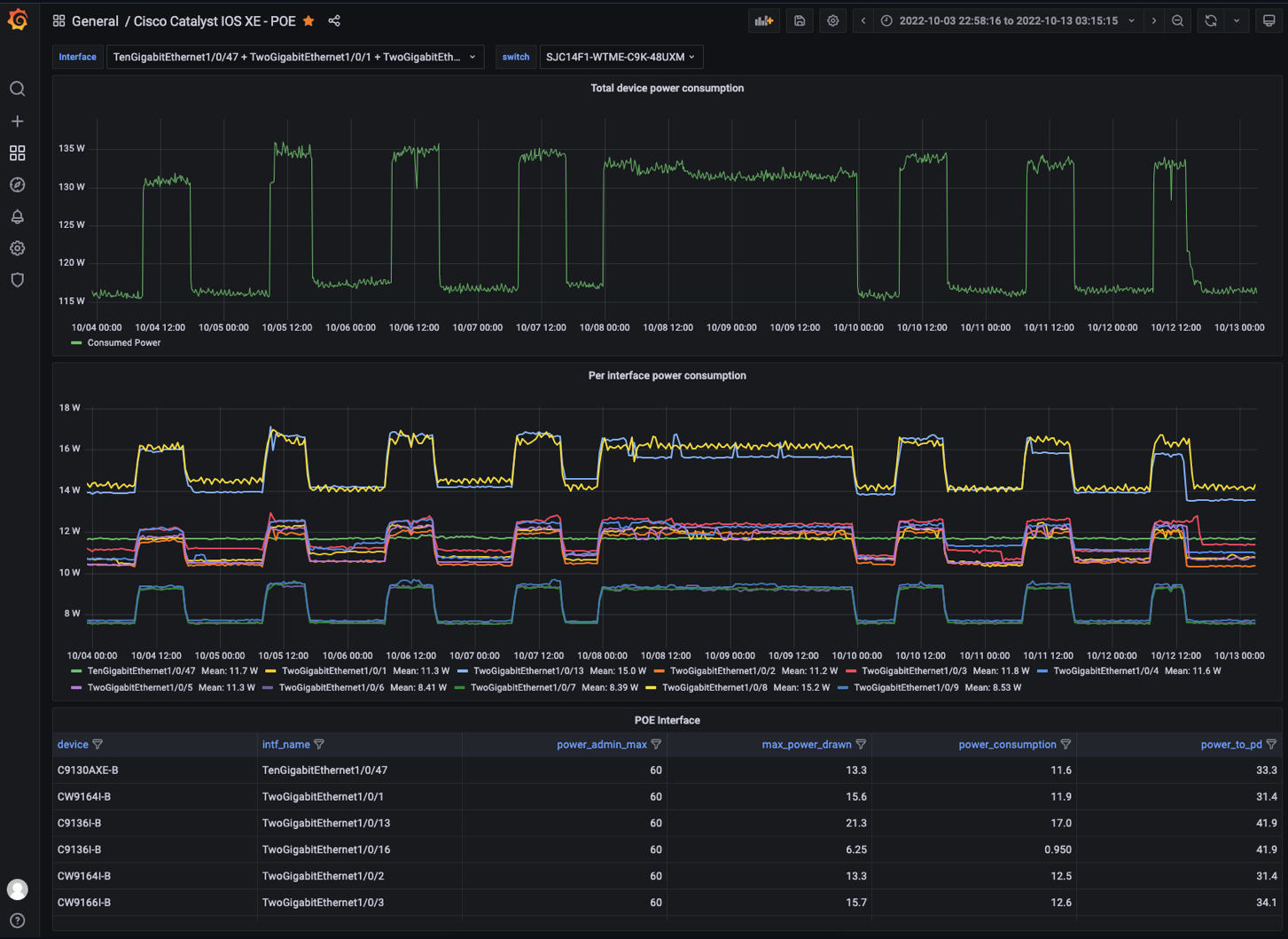Sort table by power_admin_max header
Screen dimensions: 1288x939
click(x=602, y=745)
